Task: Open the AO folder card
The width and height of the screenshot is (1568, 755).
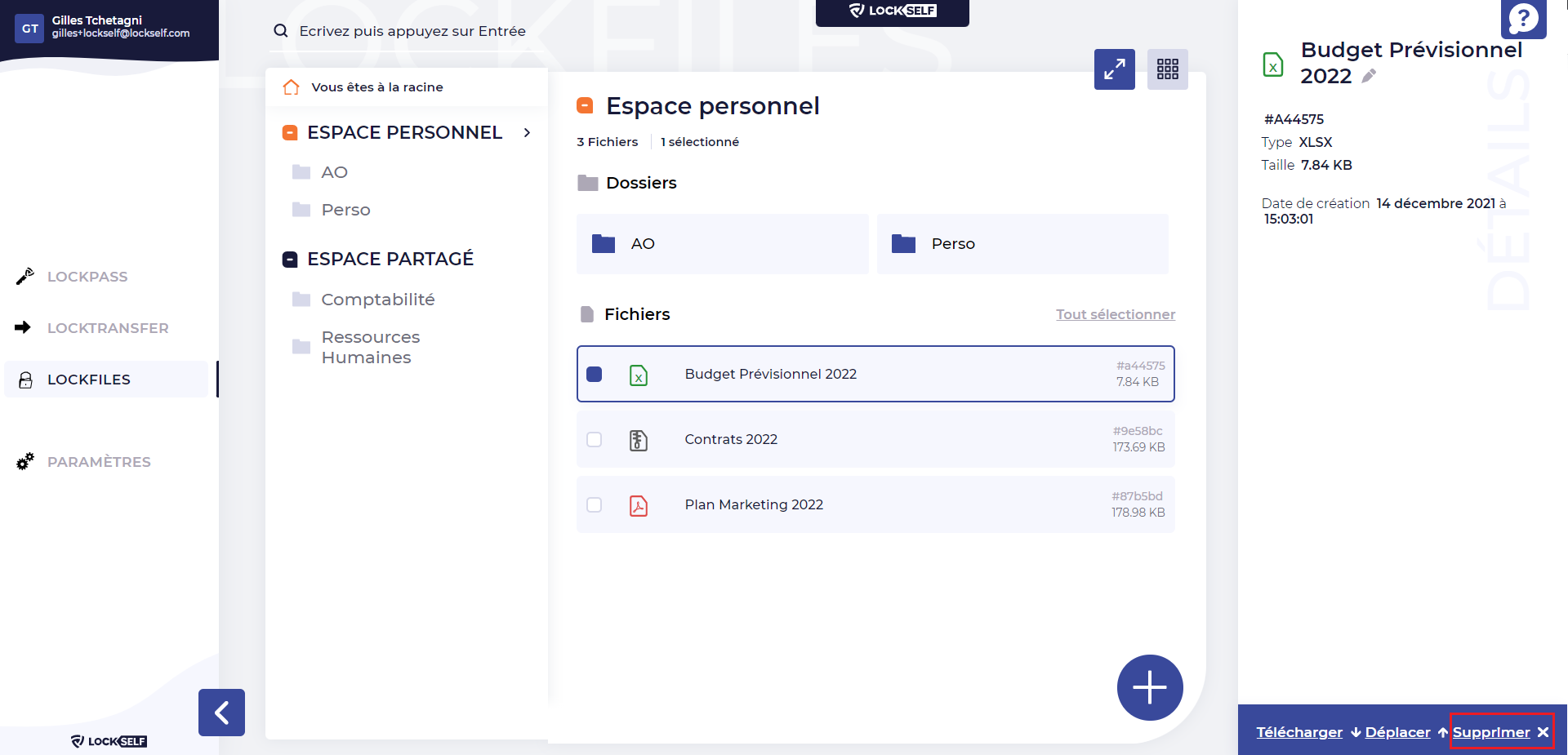Action: point(722,244)
